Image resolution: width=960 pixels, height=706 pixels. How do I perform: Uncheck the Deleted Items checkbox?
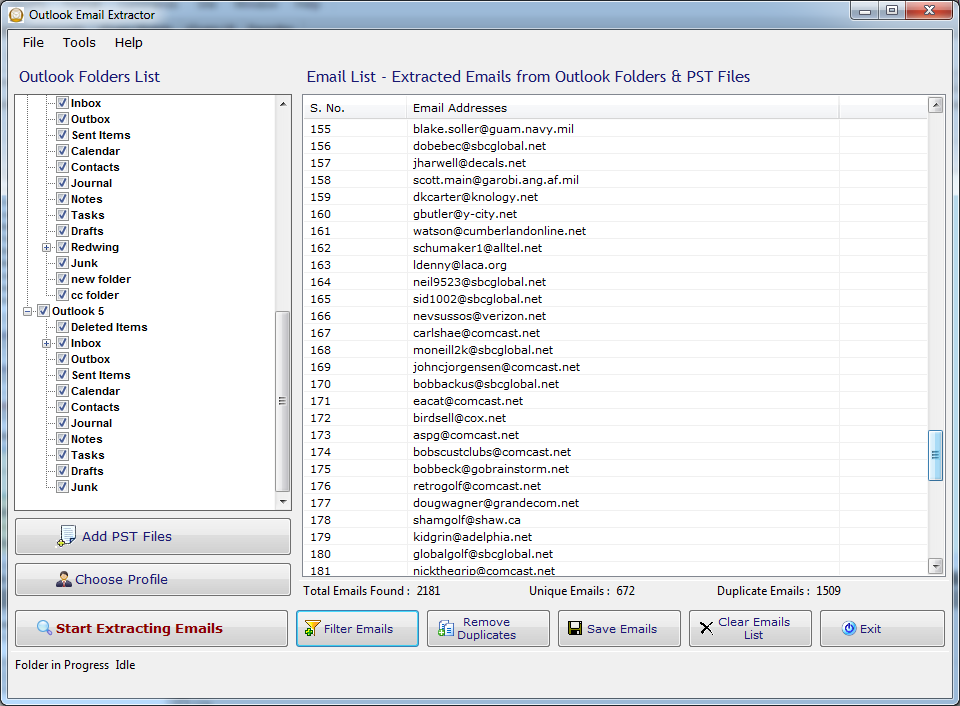pos(62,326)
